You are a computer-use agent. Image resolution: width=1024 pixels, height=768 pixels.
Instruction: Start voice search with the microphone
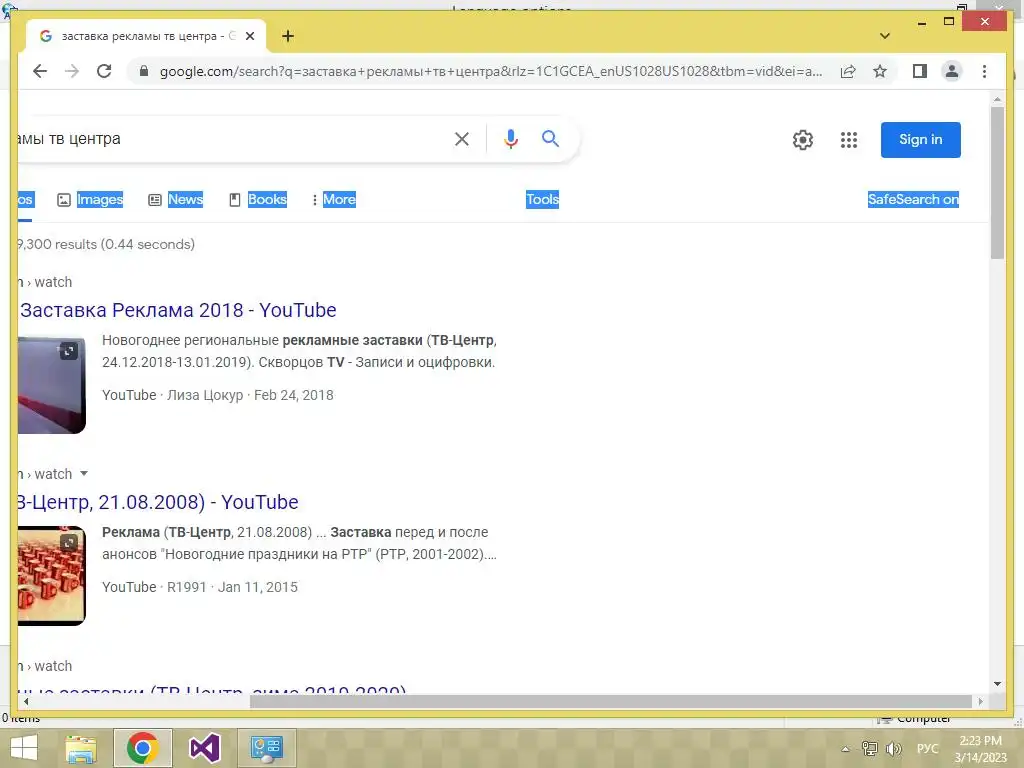[x=511, y=138]
